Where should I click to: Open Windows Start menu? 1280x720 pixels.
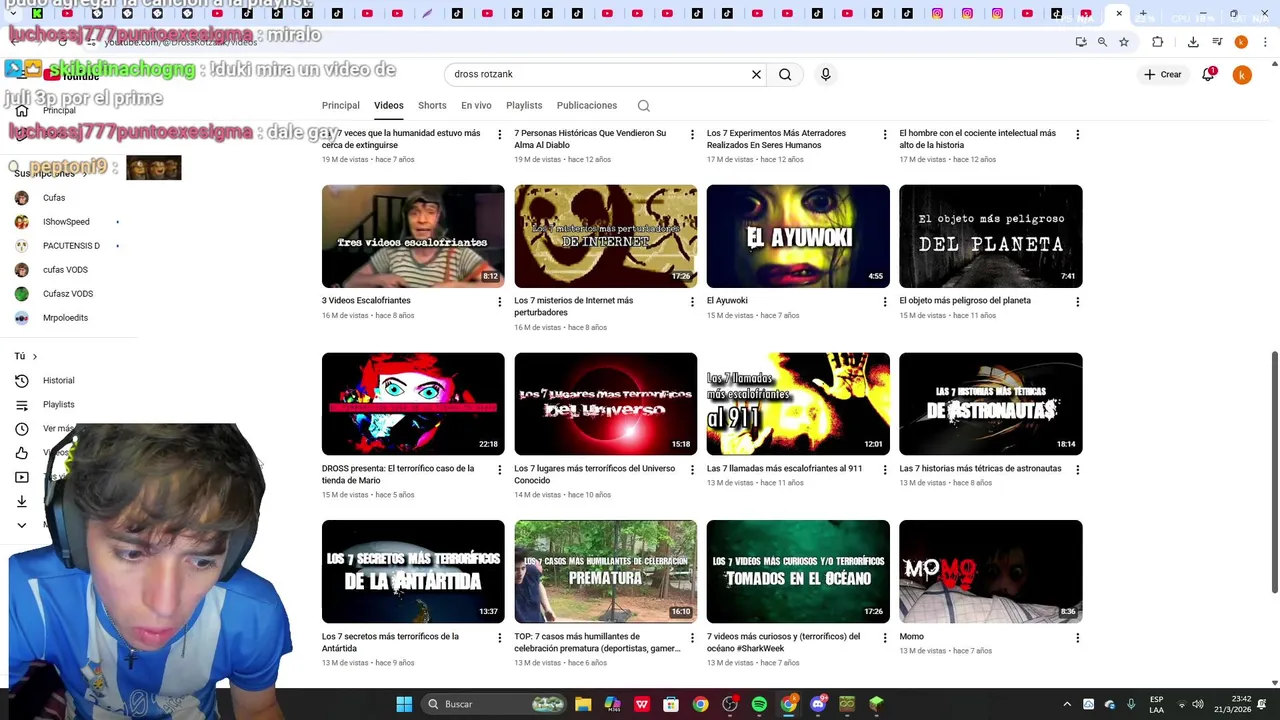pyautogui.click(x=404, y=704)
